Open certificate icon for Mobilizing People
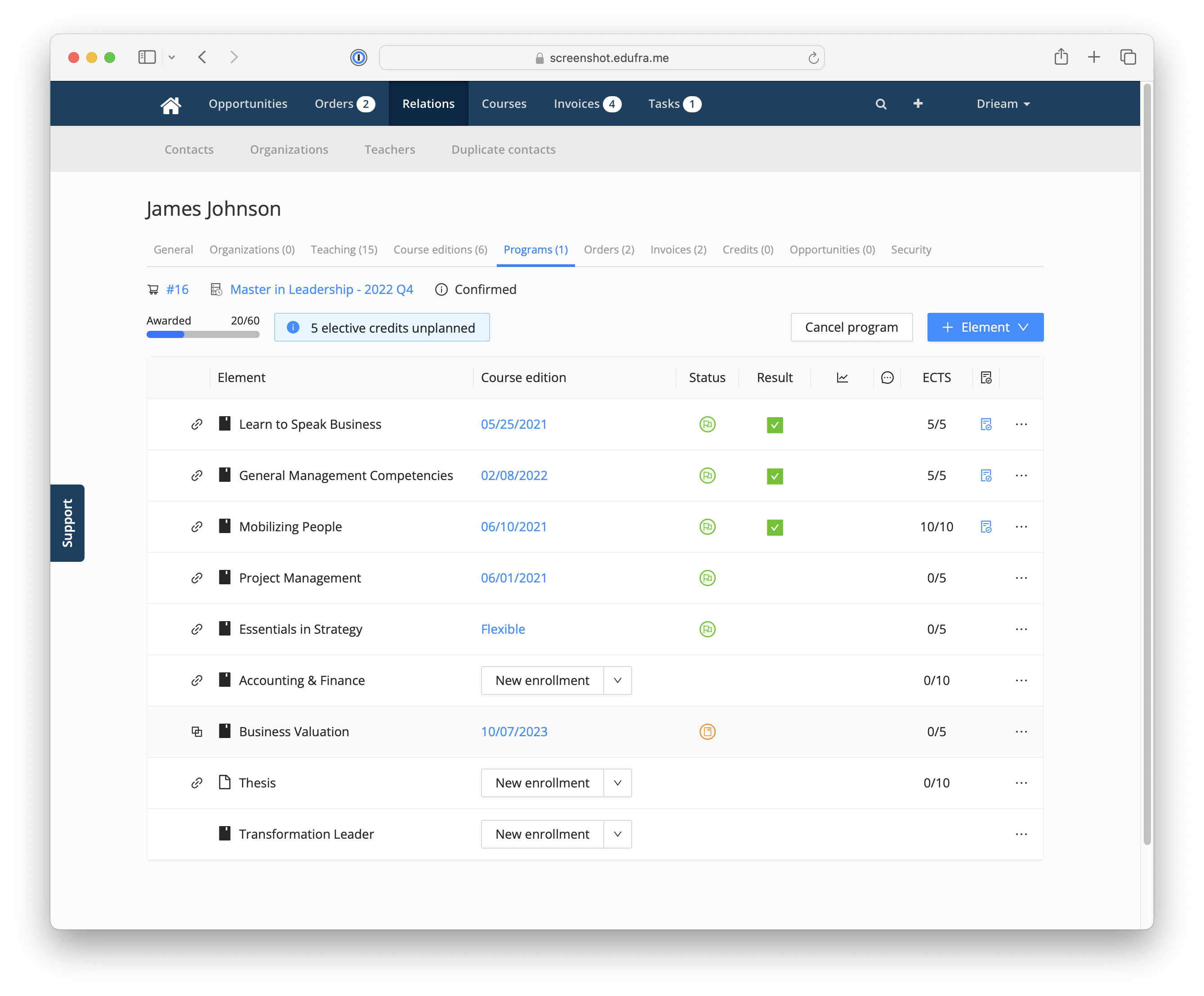The width and height of the screenshot is (1204, 996). tap(985, 527)
